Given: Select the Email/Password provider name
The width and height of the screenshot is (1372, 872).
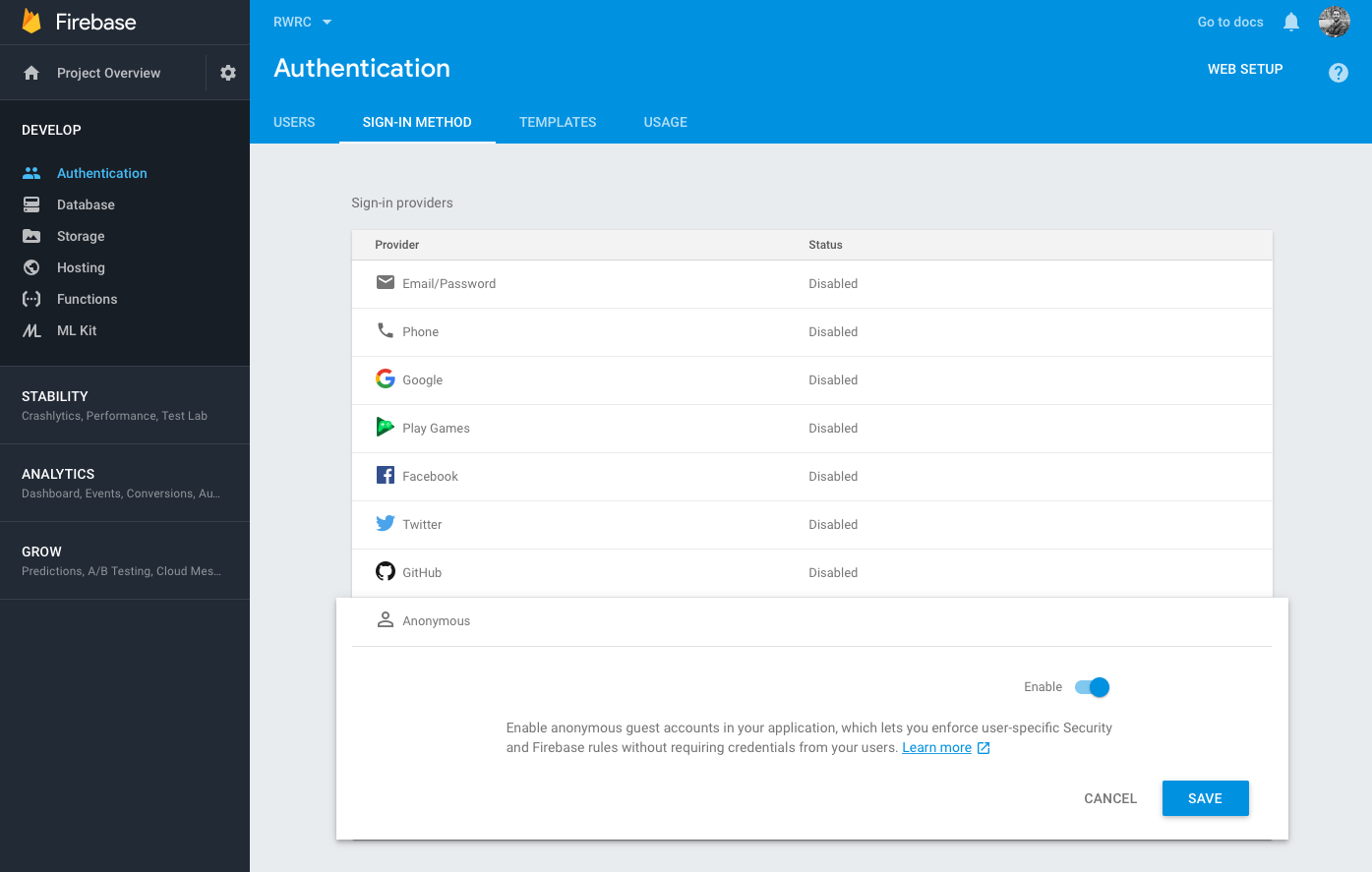Looking at the screenshot, I should click(x=448, y=283).
